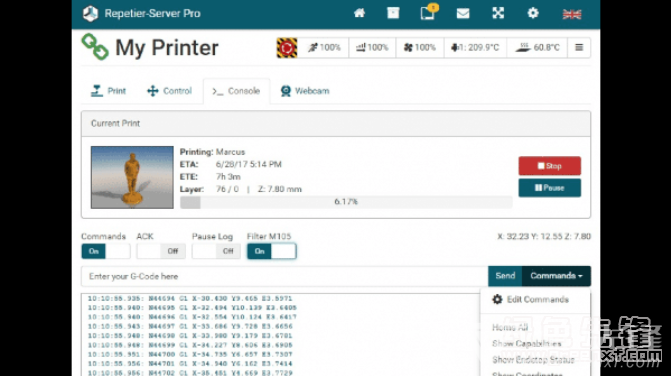The width and height of the screenshot is (671, 376).
Task: Select Show Endstop Status command
Action: pos(533,360)
